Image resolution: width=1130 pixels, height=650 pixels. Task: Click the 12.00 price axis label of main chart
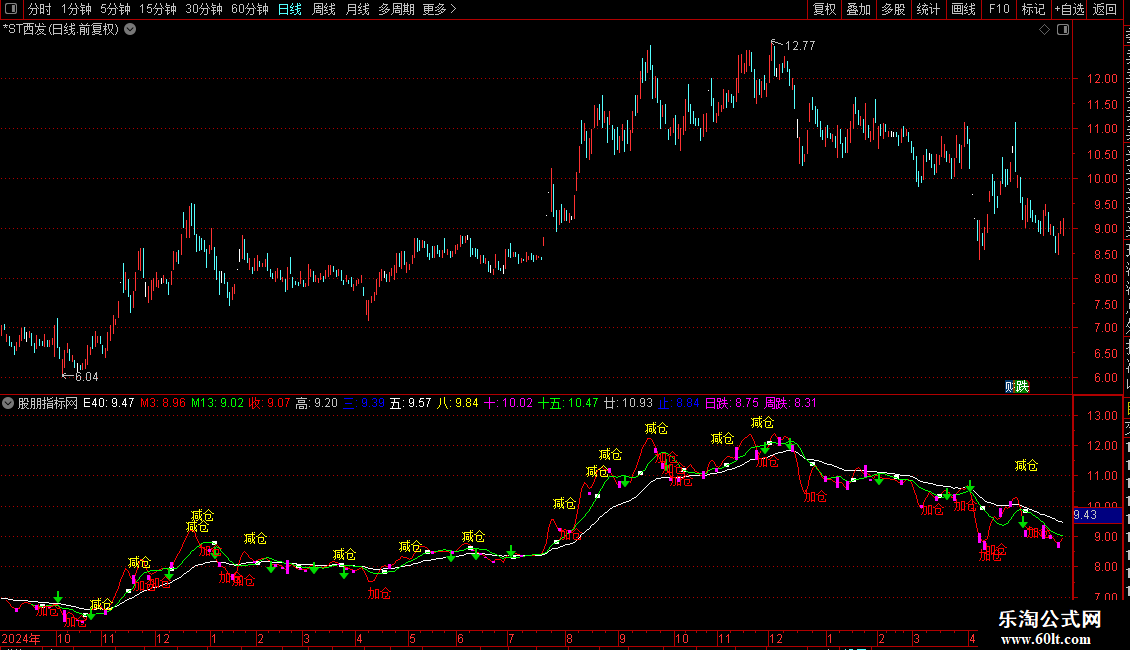1103,79
